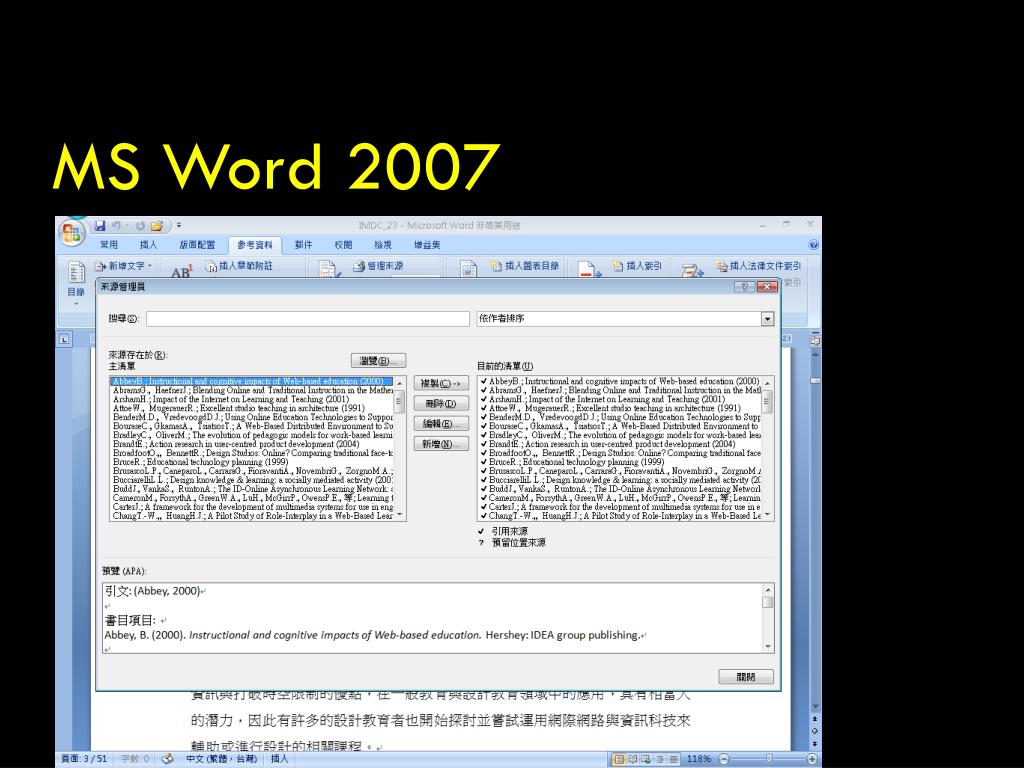Click the zoom out minus button

[x=724, y=759]
